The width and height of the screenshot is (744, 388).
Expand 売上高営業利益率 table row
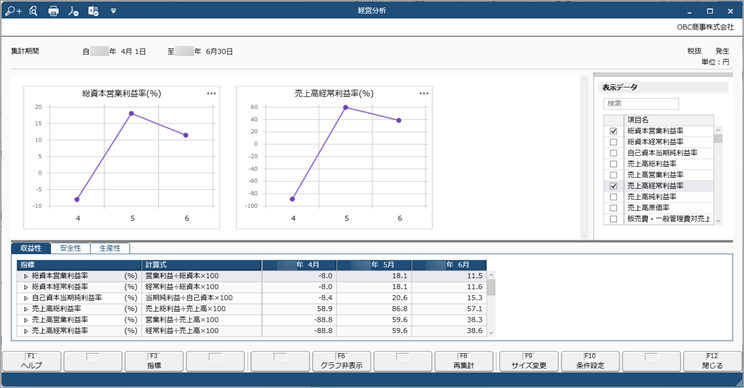[x=26, y=320]
